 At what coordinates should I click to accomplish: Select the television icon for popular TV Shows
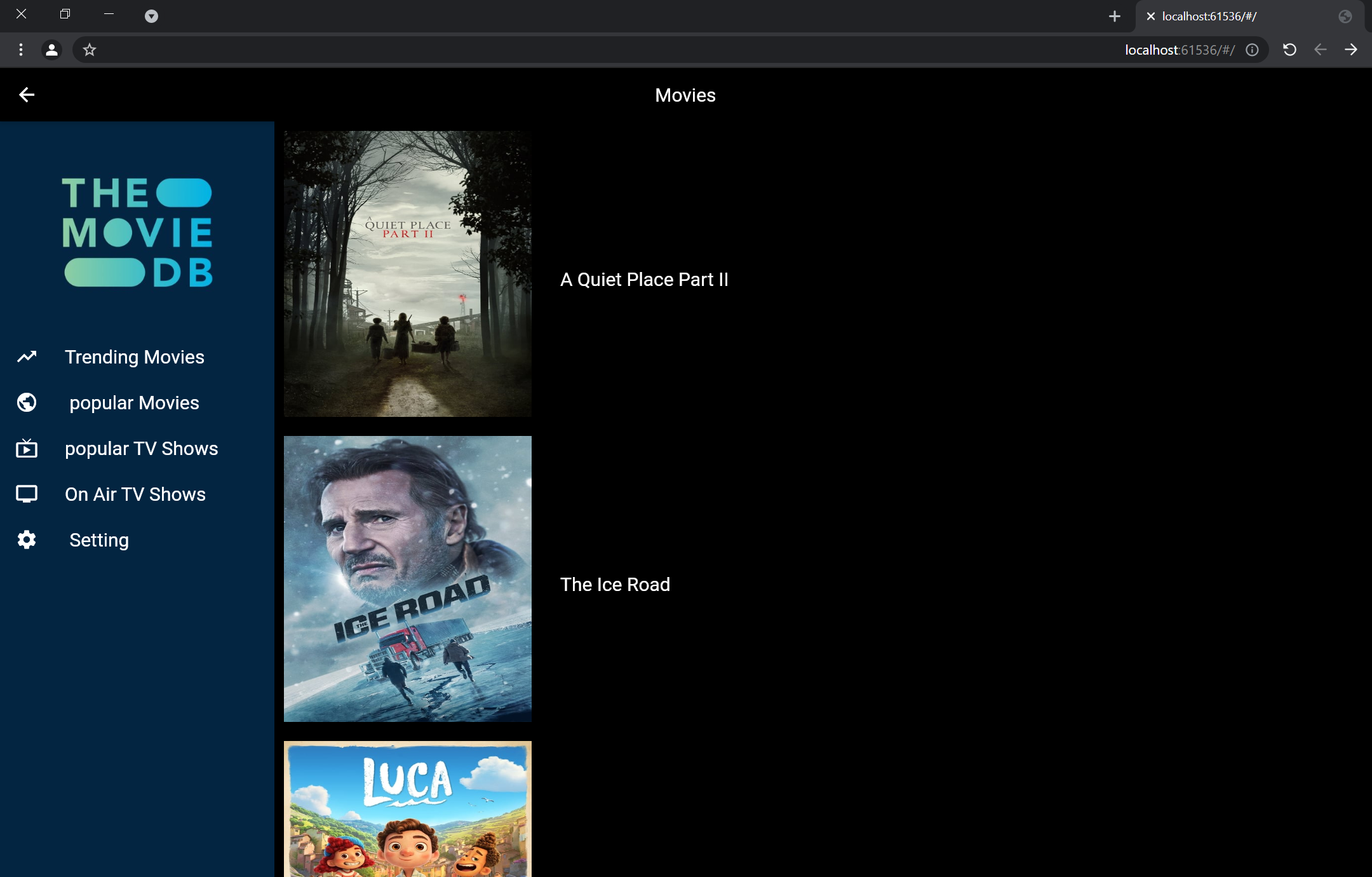[27, 448]
